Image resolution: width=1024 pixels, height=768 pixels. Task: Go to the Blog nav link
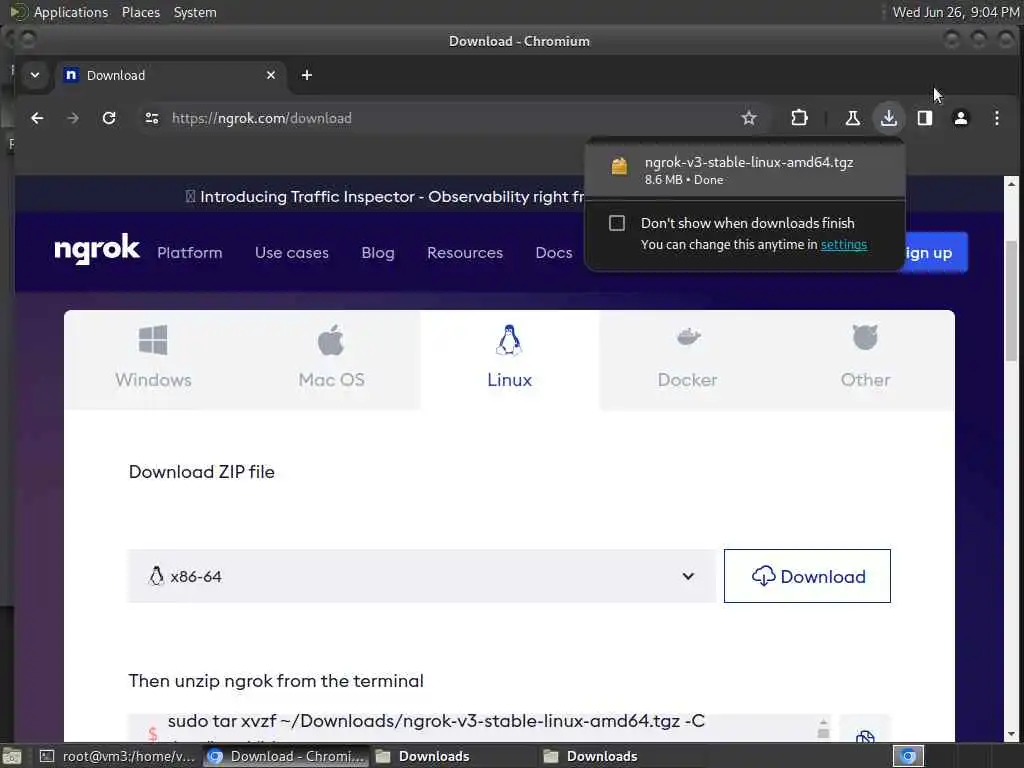(378, 253)
